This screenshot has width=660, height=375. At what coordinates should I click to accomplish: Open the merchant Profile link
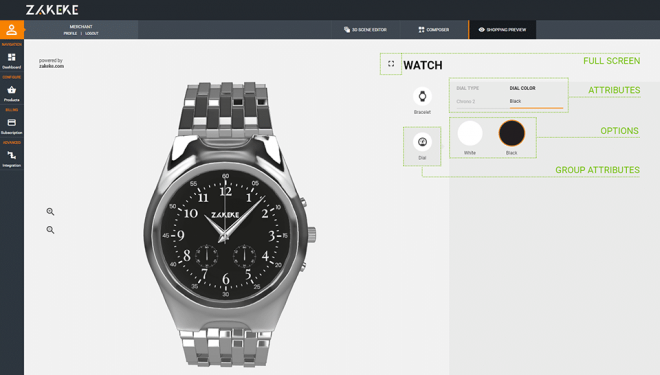coord(70,33)
